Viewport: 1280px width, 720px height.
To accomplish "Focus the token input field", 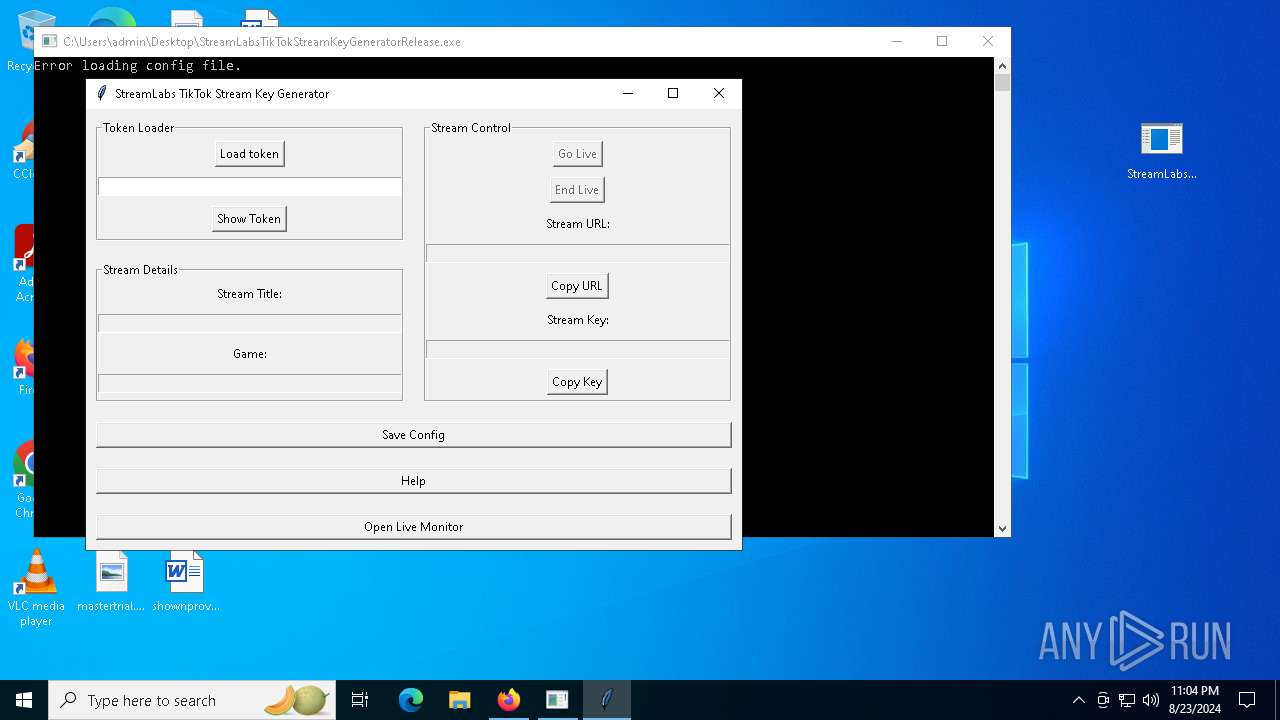I will pos(249,187).
